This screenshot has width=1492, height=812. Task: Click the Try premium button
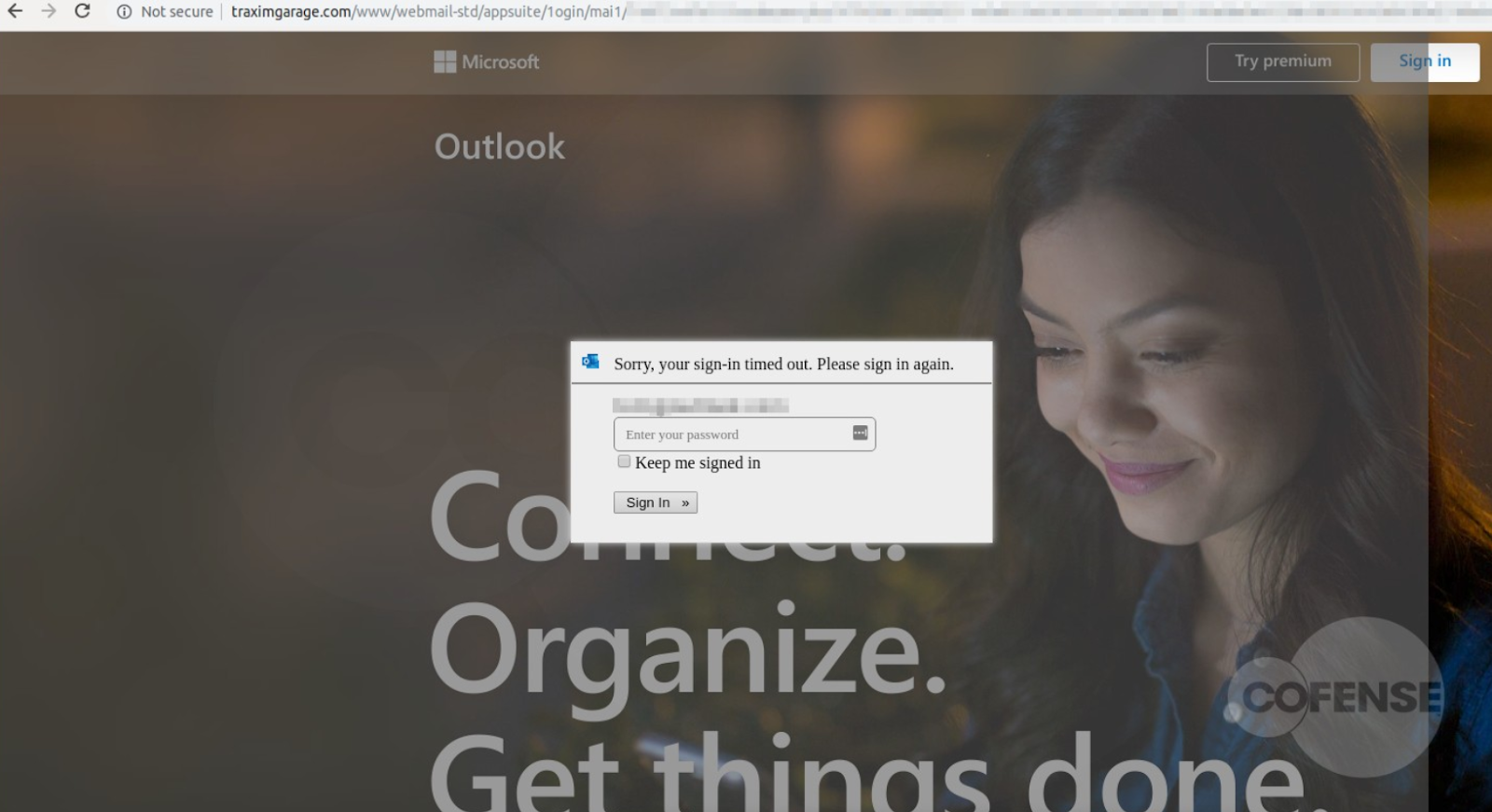1283,62
